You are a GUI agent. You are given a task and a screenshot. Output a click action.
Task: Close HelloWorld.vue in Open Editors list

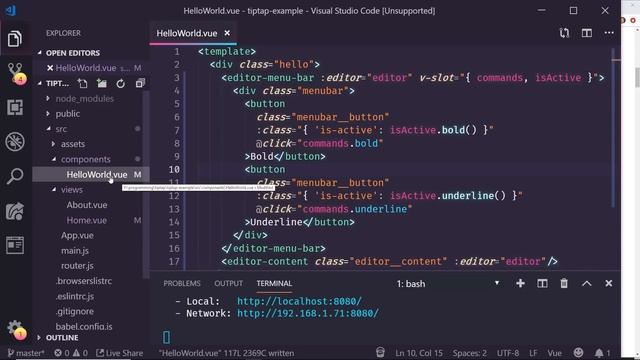50,68
